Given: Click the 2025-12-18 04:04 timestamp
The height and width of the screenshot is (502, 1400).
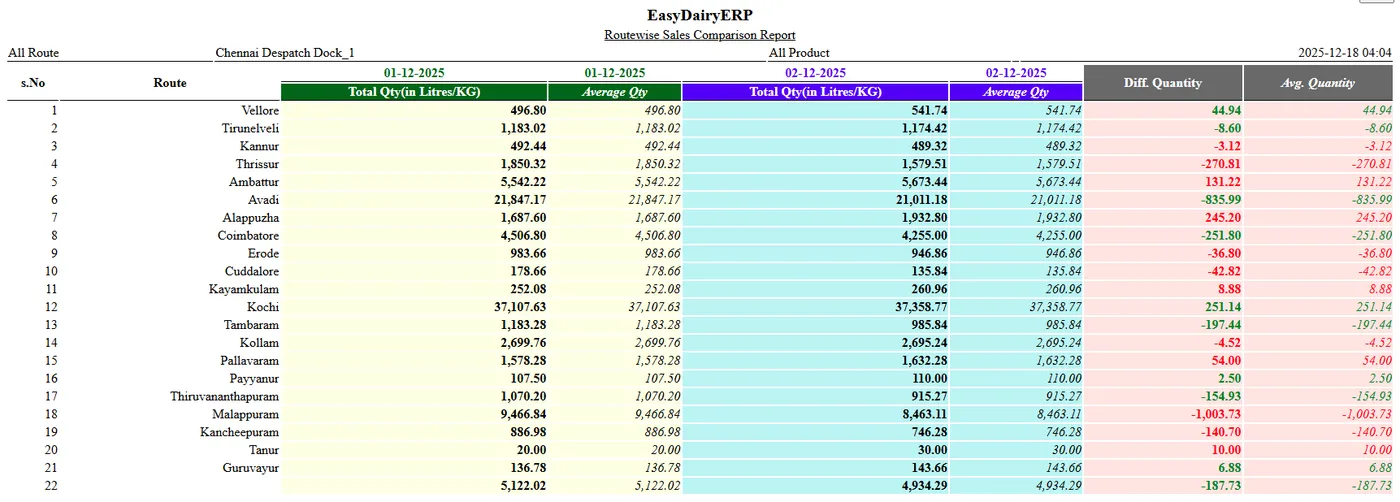Looking at the screenshot, I should [x=1345, y=53].
